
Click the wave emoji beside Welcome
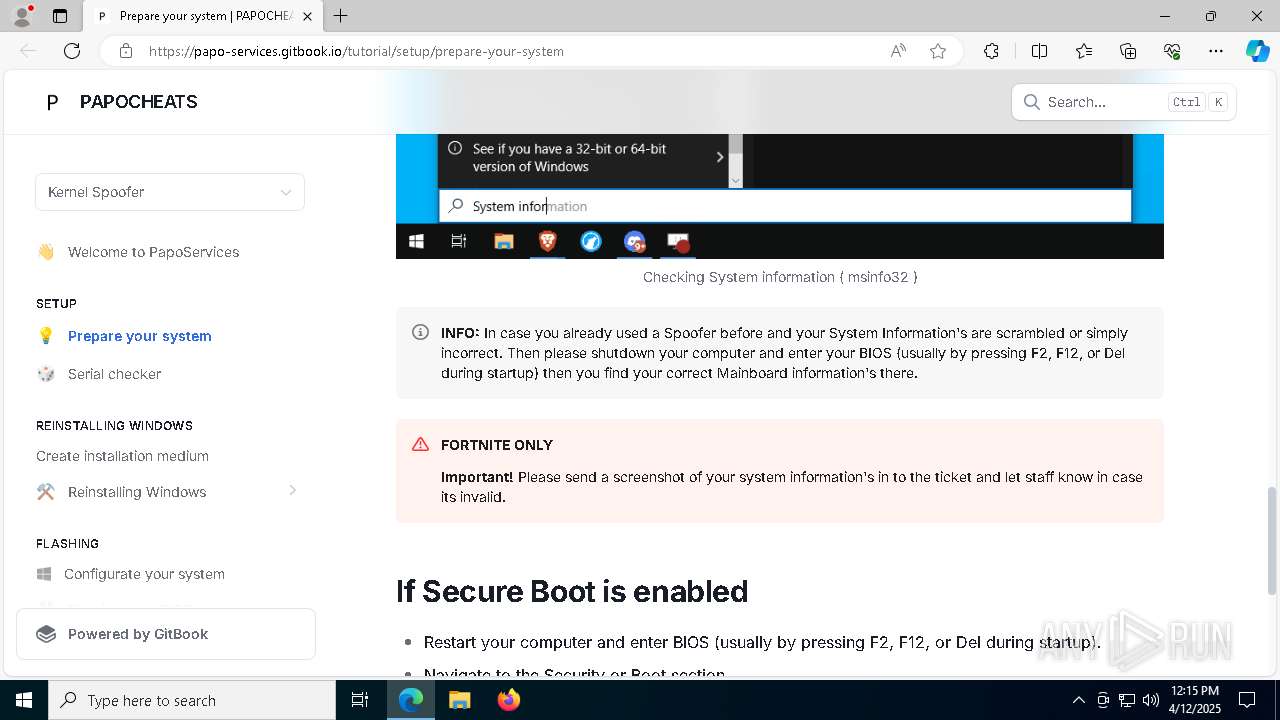coord(46,252)
